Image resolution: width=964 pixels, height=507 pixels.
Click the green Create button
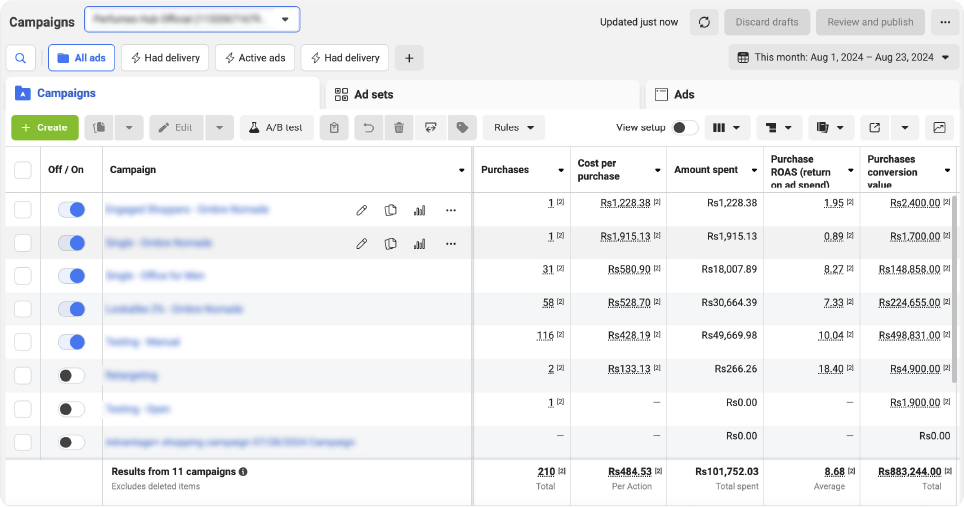44,128
